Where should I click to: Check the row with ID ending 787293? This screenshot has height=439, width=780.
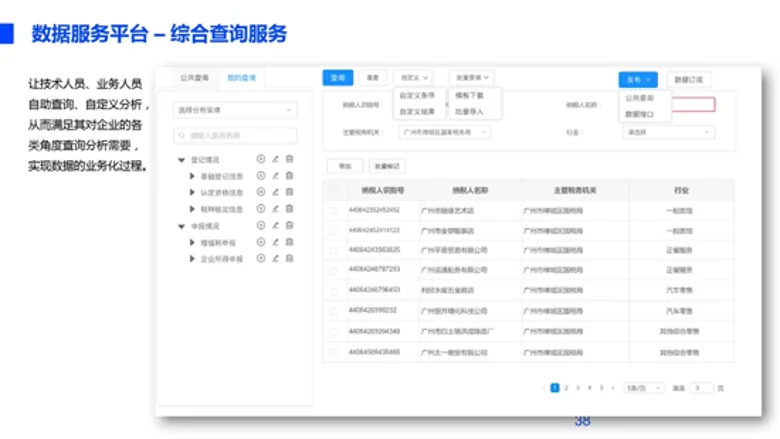coord(333,270)
